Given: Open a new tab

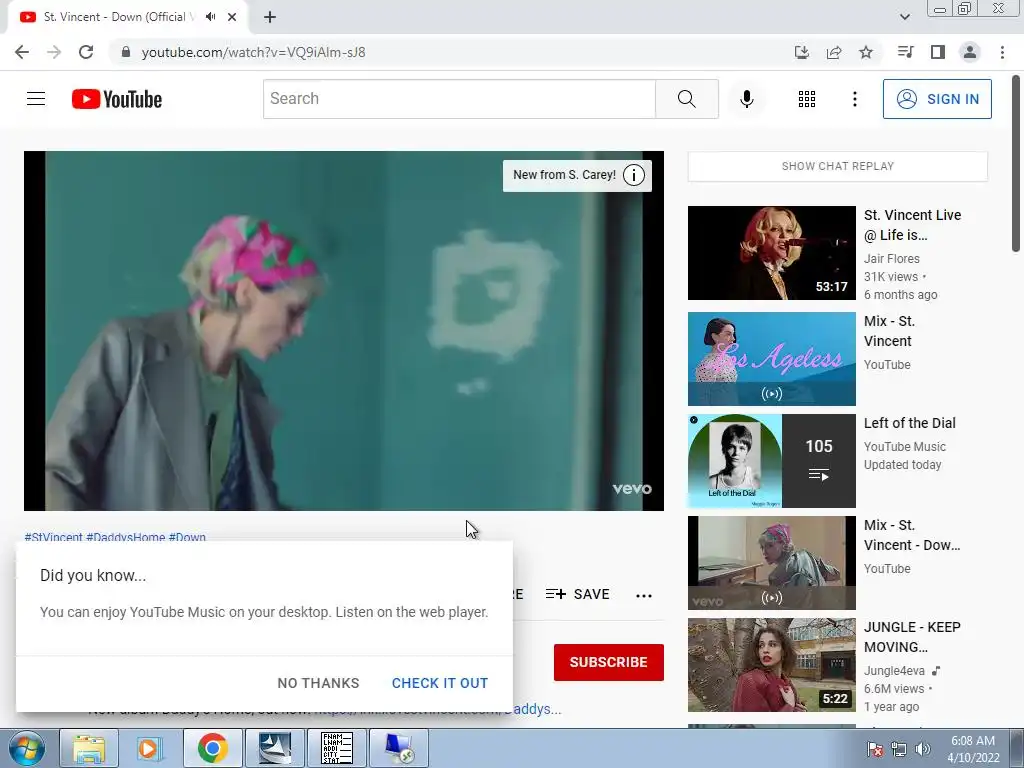Looking at the screenshot, I should (270, 17).
